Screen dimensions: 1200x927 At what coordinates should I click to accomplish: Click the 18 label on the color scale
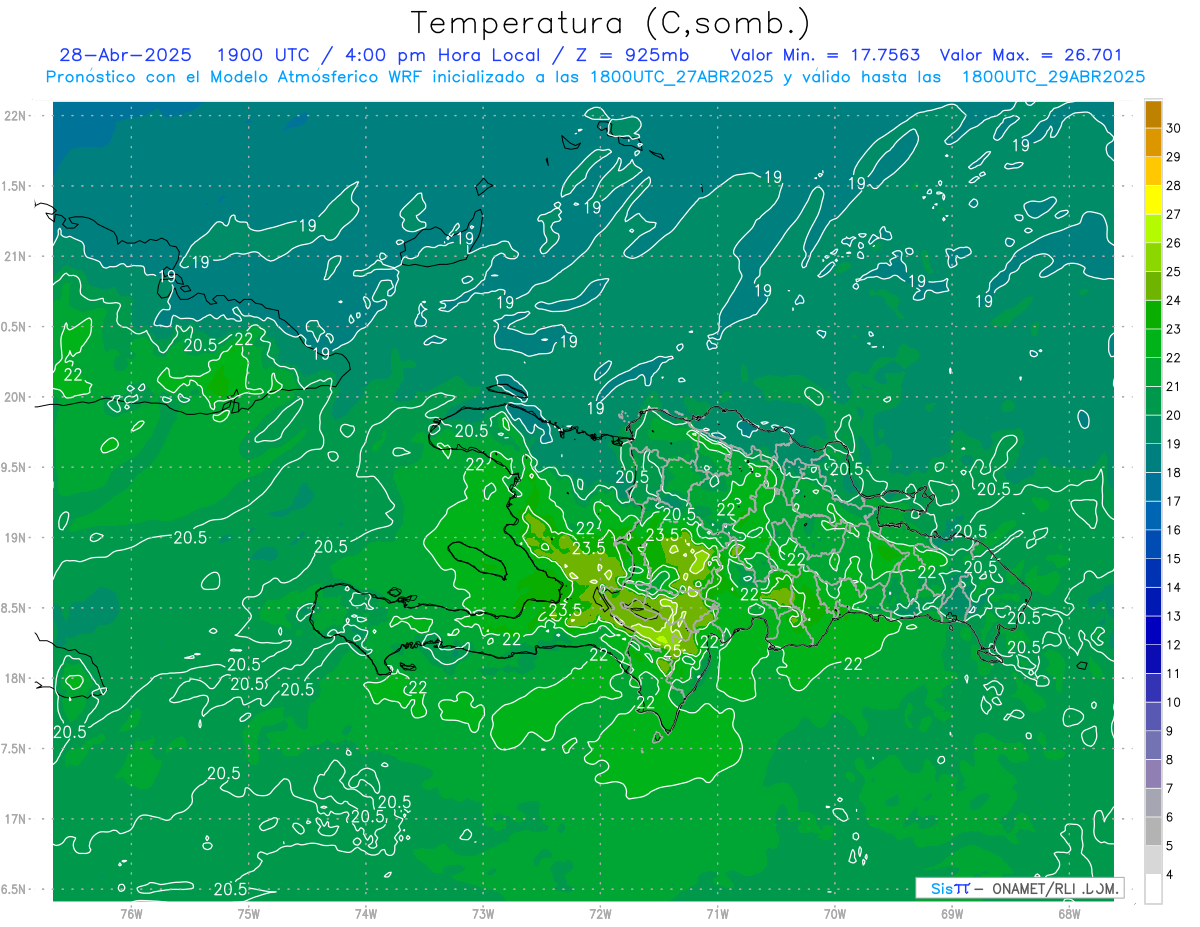[1175, 472]
